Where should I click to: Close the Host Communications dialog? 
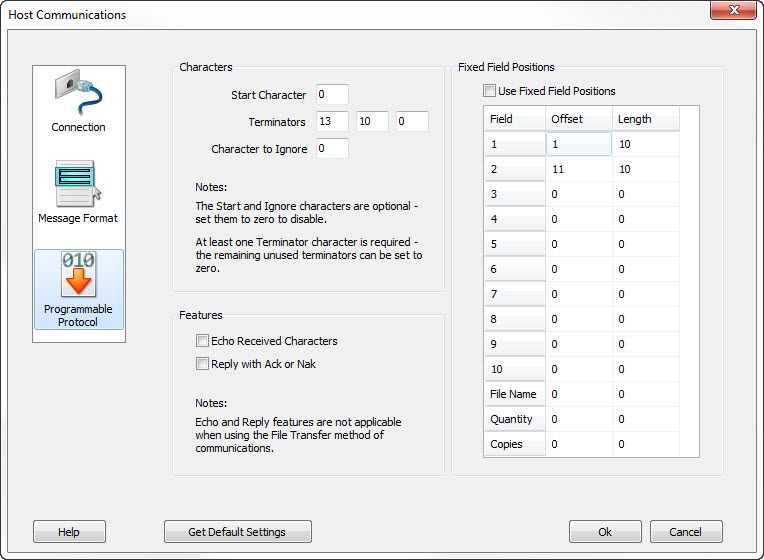pos(733,10)
